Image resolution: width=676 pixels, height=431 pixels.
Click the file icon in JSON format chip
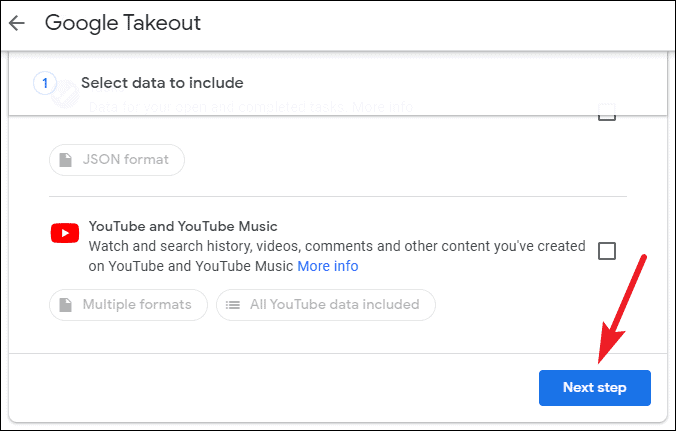point(66,159)
